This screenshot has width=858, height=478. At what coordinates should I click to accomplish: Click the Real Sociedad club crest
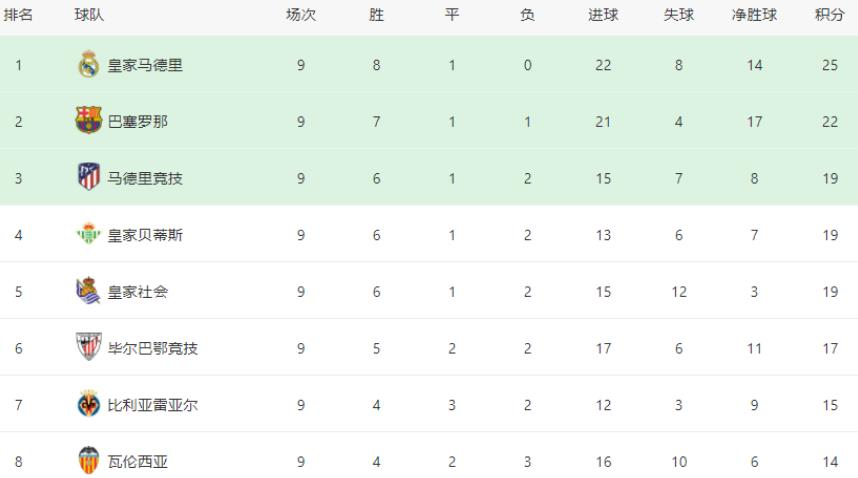[x=88, y=291]
